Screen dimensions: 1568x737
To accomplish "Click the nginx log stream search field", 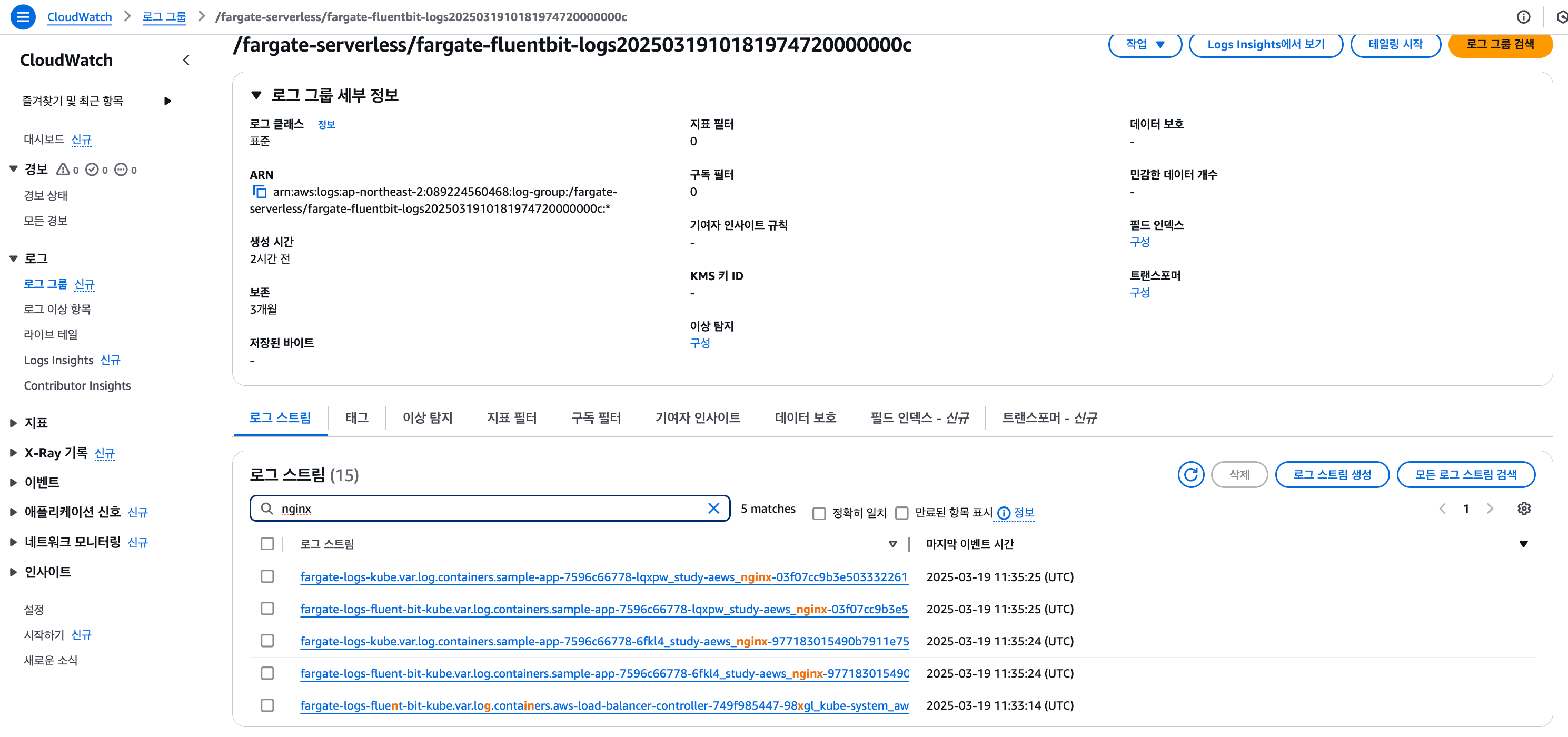I will tap(487, 508).
